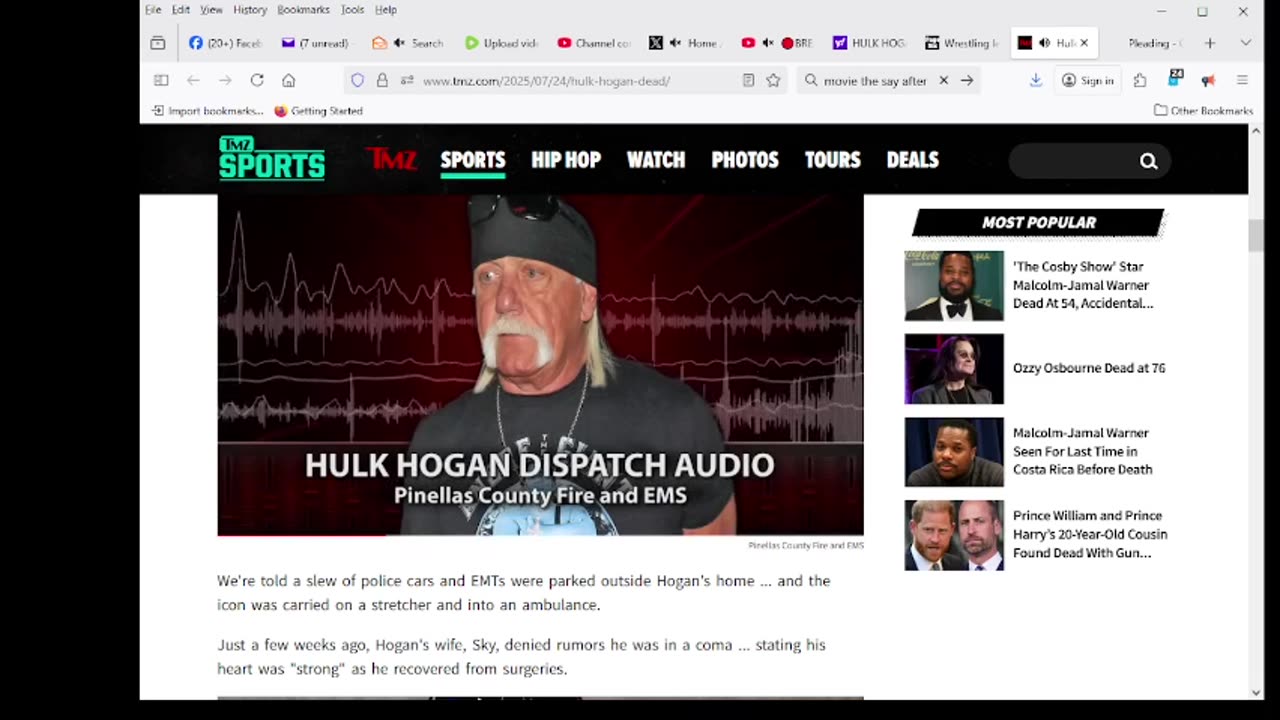Open the megaphone extension icon

click(x=1208, y=80)
